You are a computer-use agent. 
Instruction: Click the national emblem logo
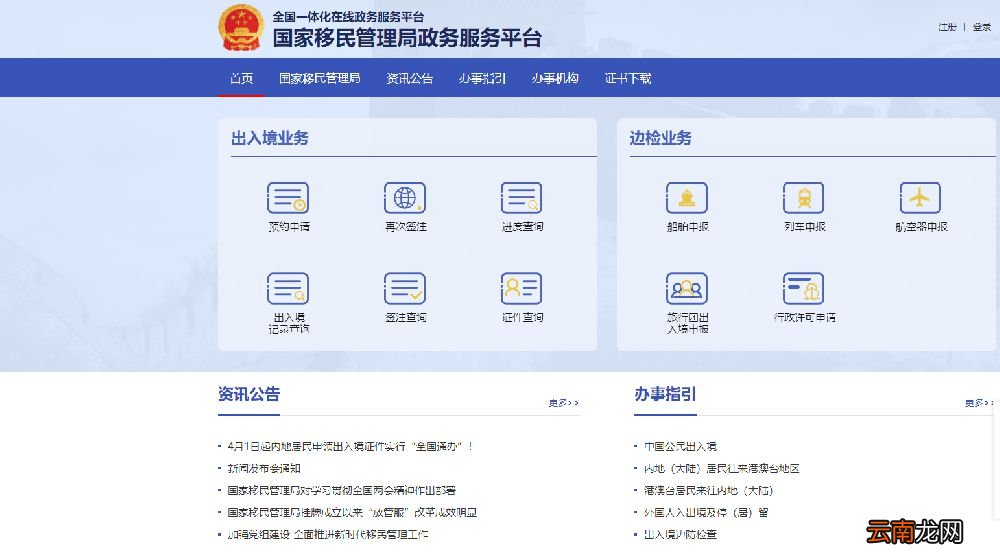241,27
